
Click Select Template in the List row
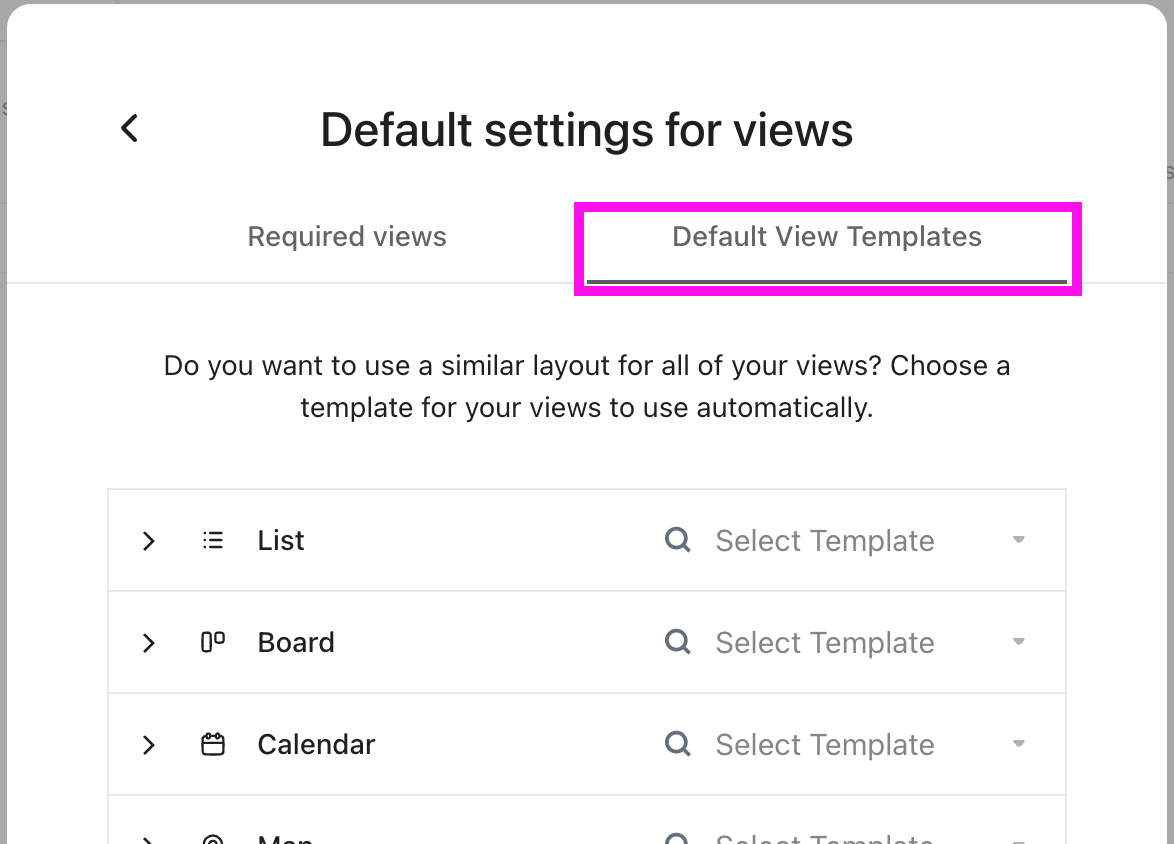coord(824,540)
